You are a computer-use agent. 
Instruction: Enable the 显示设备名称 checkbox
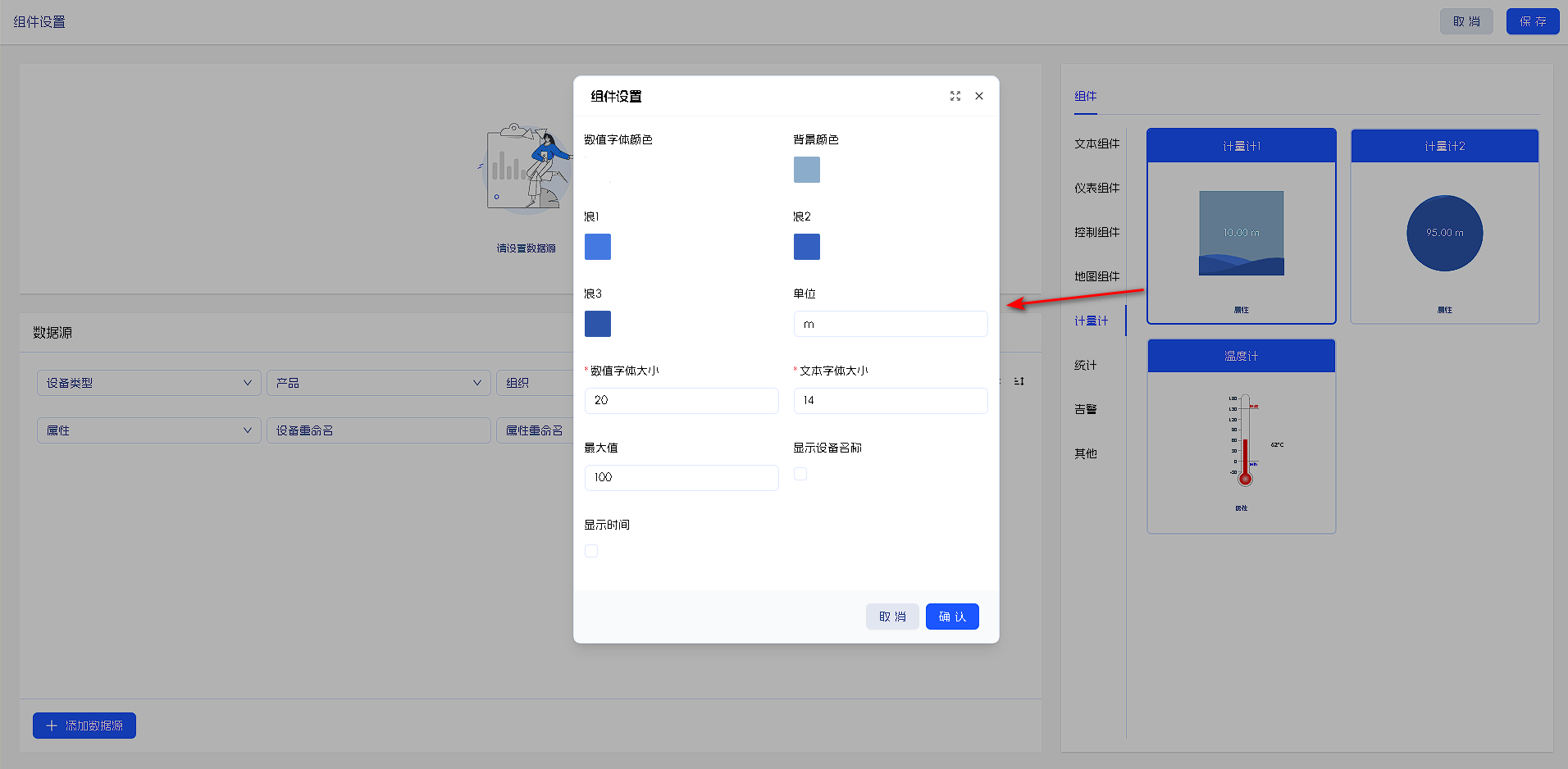tap(800, 474)
